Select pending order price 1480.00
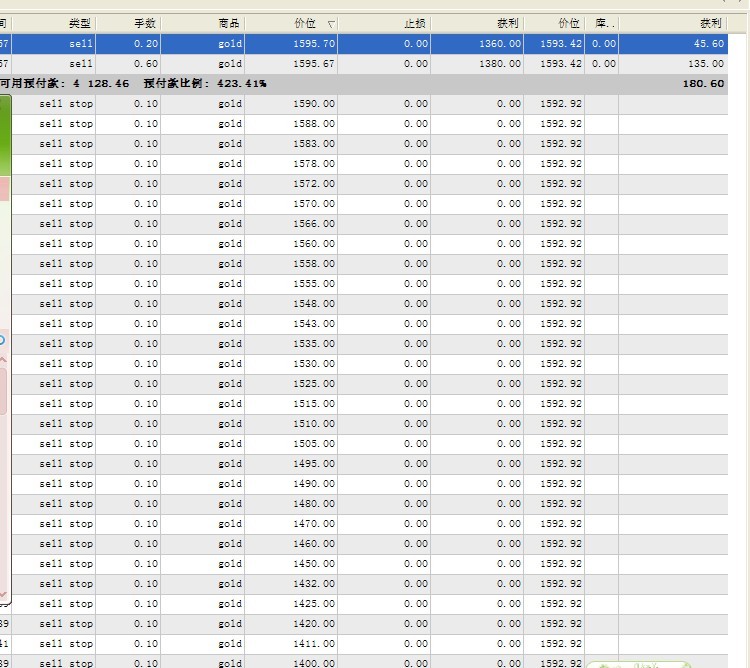 pos(314,504)
